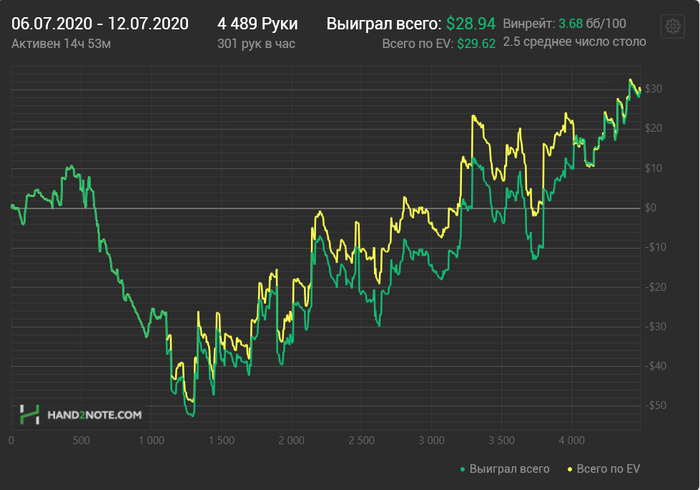Click the $0 y-axis label

[x=650, y=208]
